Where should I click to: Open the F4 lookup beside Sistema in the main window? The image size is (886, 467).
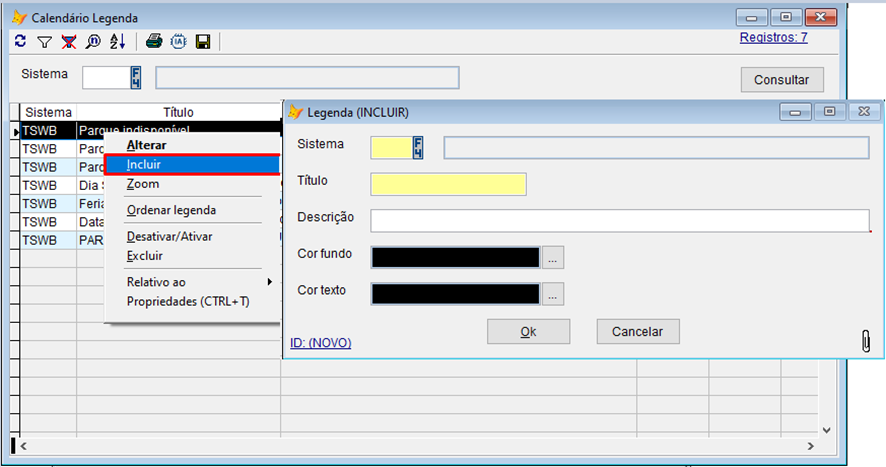136,78
